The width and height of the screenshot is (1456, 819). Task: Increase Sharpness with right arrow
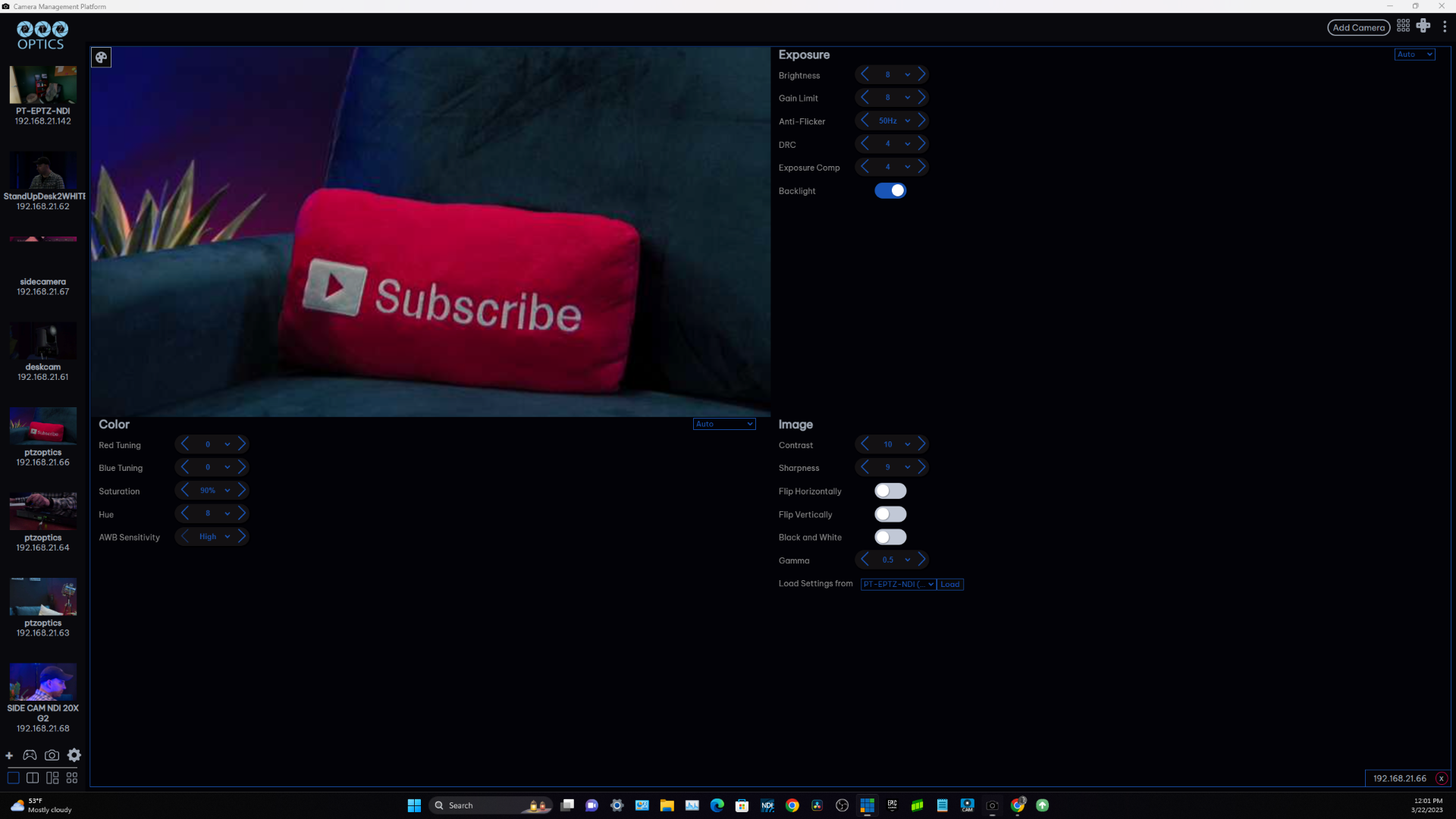pyautogui.click(x=921, y=467)
